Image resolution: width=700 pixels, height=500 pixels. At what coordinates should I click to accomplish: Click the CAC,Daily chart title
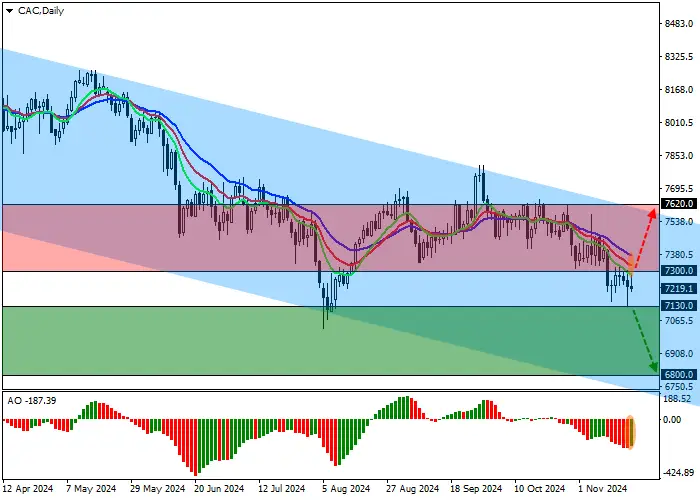pos(41,11)
